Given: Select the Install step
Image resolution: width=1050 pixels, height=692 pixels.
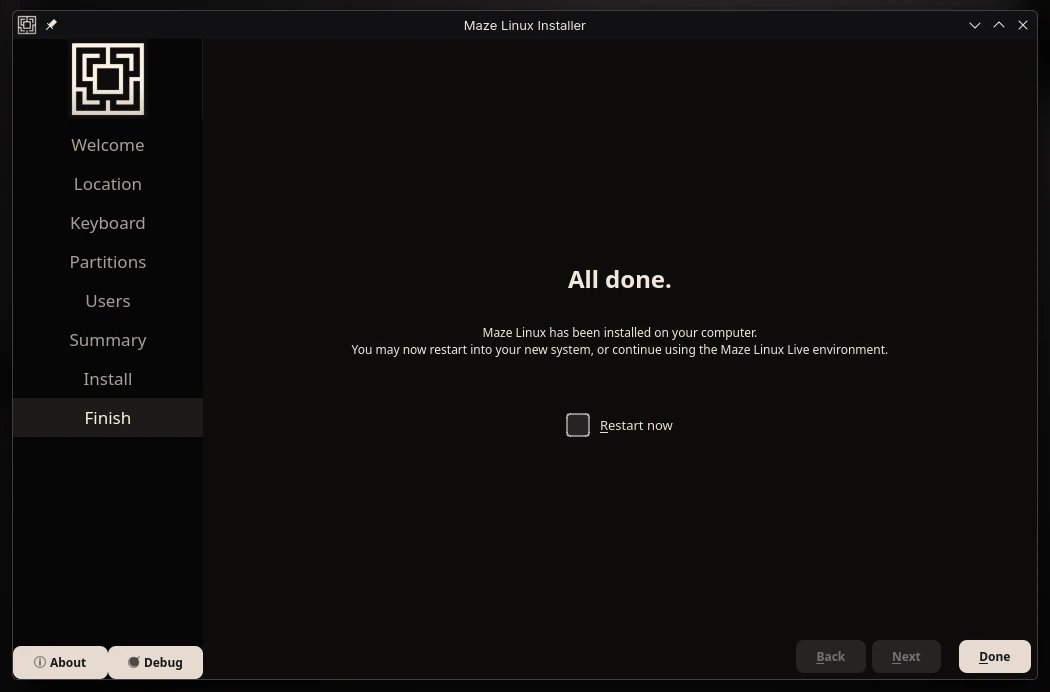Looking at the screenshot, I should pos(108,378).
